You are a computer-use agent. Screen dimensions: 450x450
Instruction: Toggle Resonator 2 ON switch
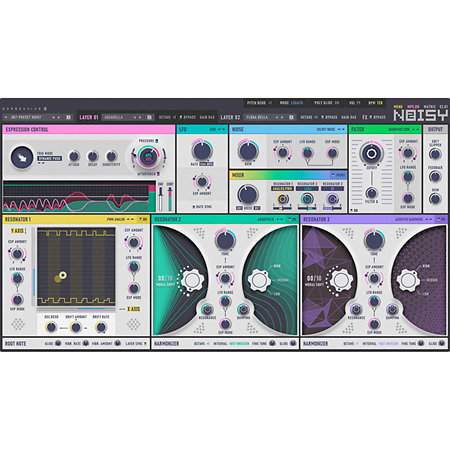[292, 219]
